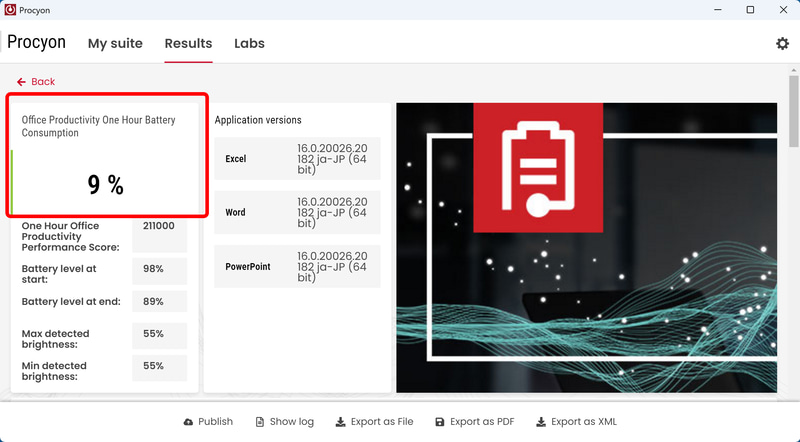Click the 98% battery level at start value
800x442 pixels.
click(x=153, y=268)
